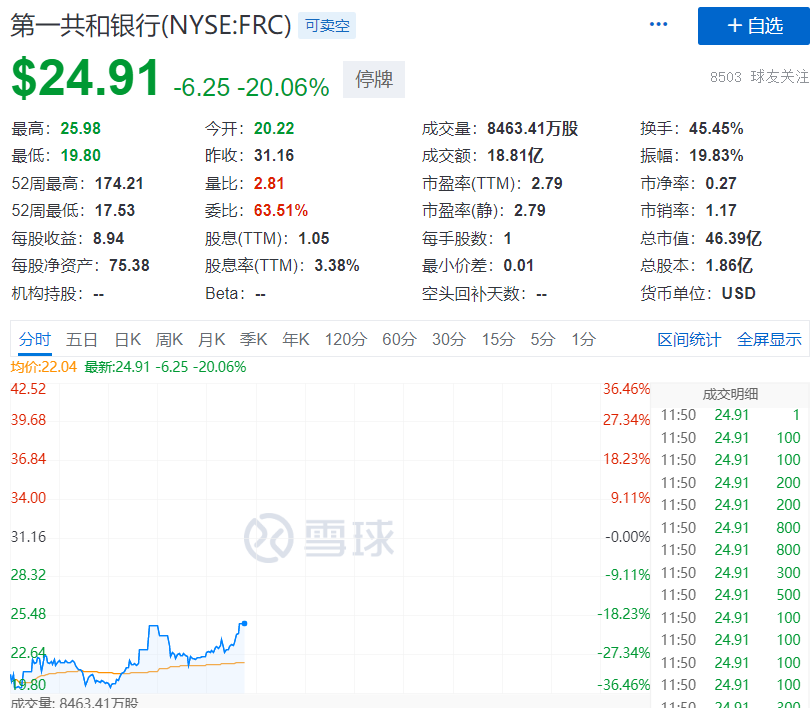Click the 每股收益 value 8.94

click(108, 238)
